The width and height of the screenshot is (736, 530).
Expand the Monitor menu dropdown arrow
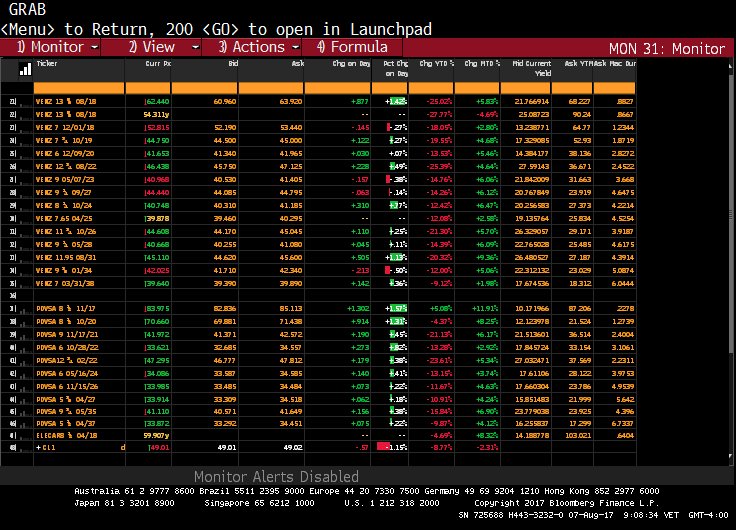[x=94, y=47]
